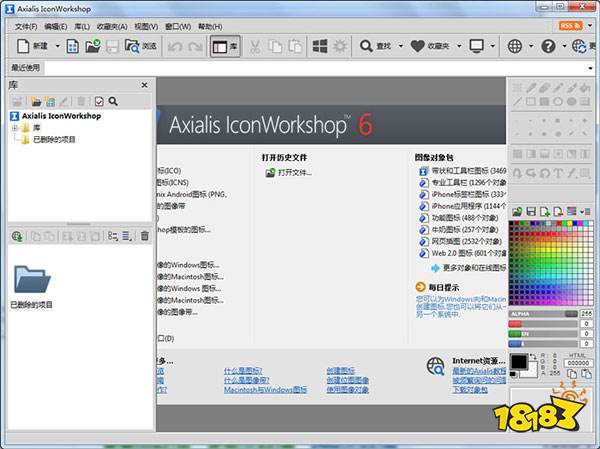Click the globe icon in main toolbar

tap(515, 46)
